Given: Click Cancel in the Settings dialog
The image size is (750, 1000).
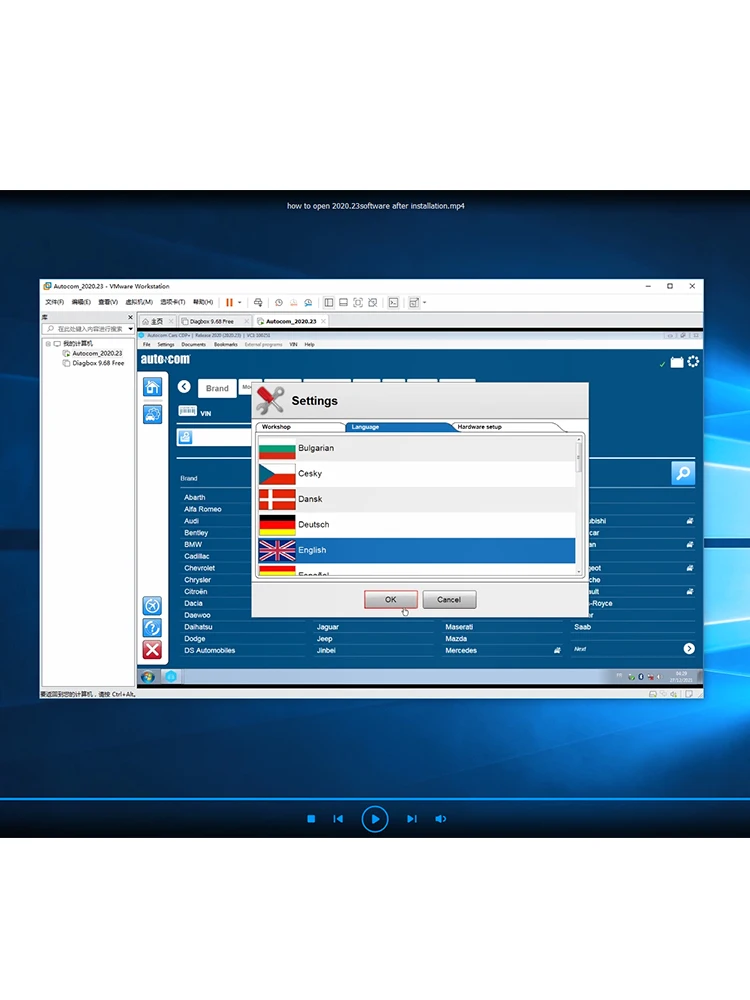Looking at the screenshot, I should [449, 599].
